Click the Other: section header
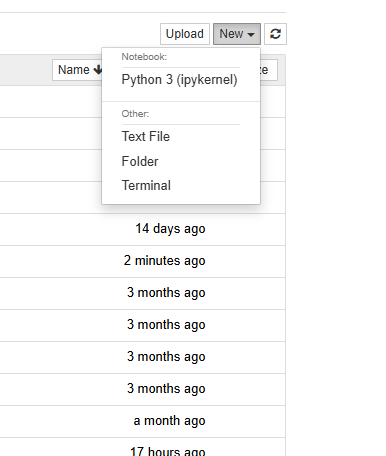This screenshot has width=386, height=456. [x=135, y=114]
